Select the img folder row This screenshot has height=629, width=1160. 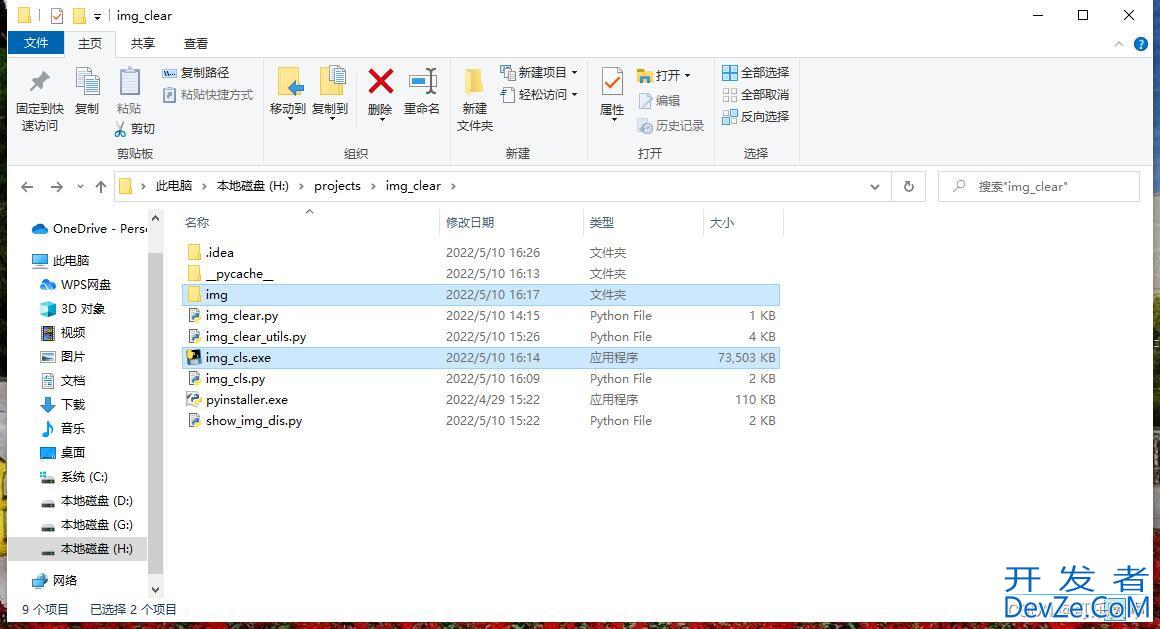coord(480,295)
